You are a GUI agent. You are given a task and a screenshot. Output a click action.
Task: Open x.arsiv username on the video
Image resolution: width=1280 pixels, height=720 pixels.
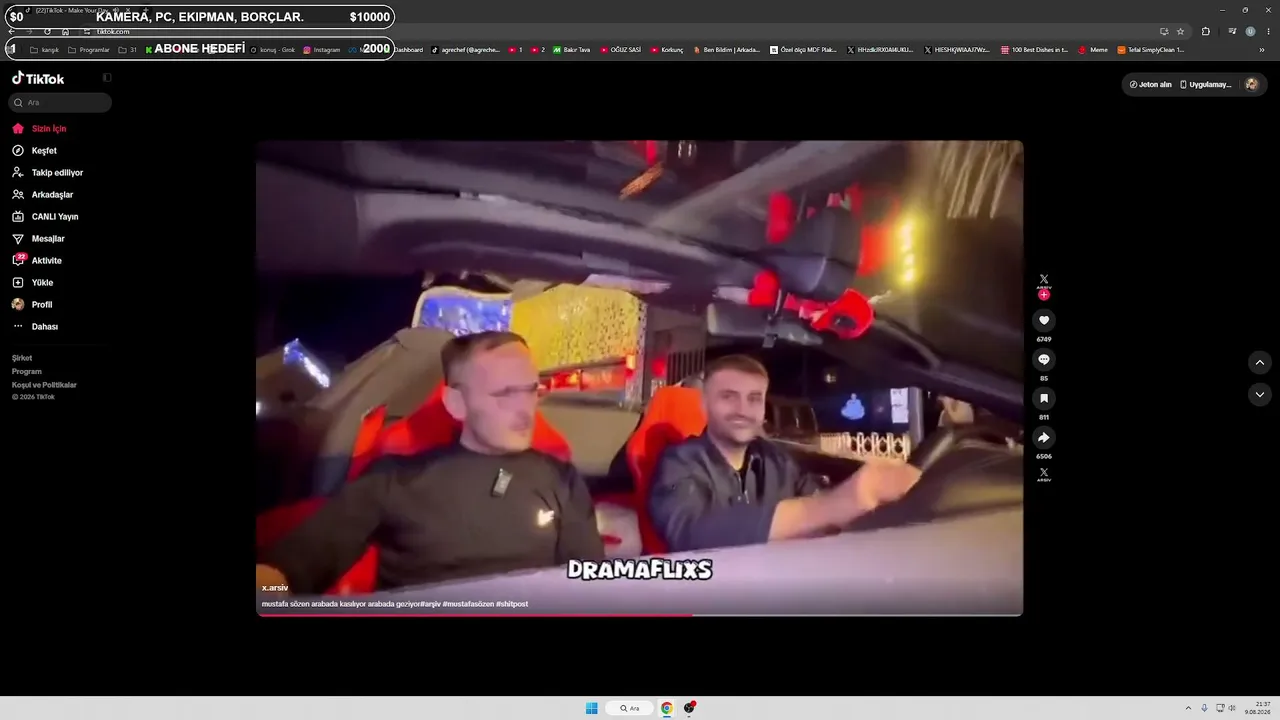pyautogui.click(x=275, y=588)
